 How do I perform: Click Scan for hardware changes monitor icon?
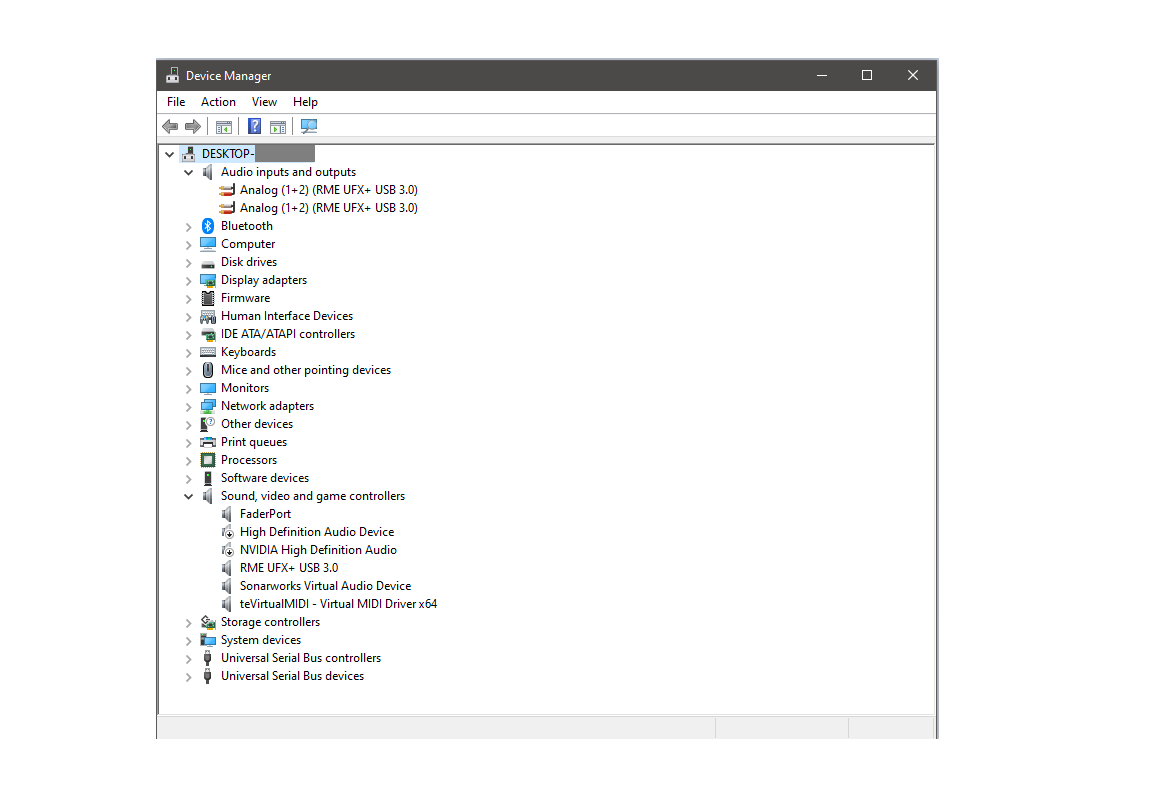tap(309, 127)
